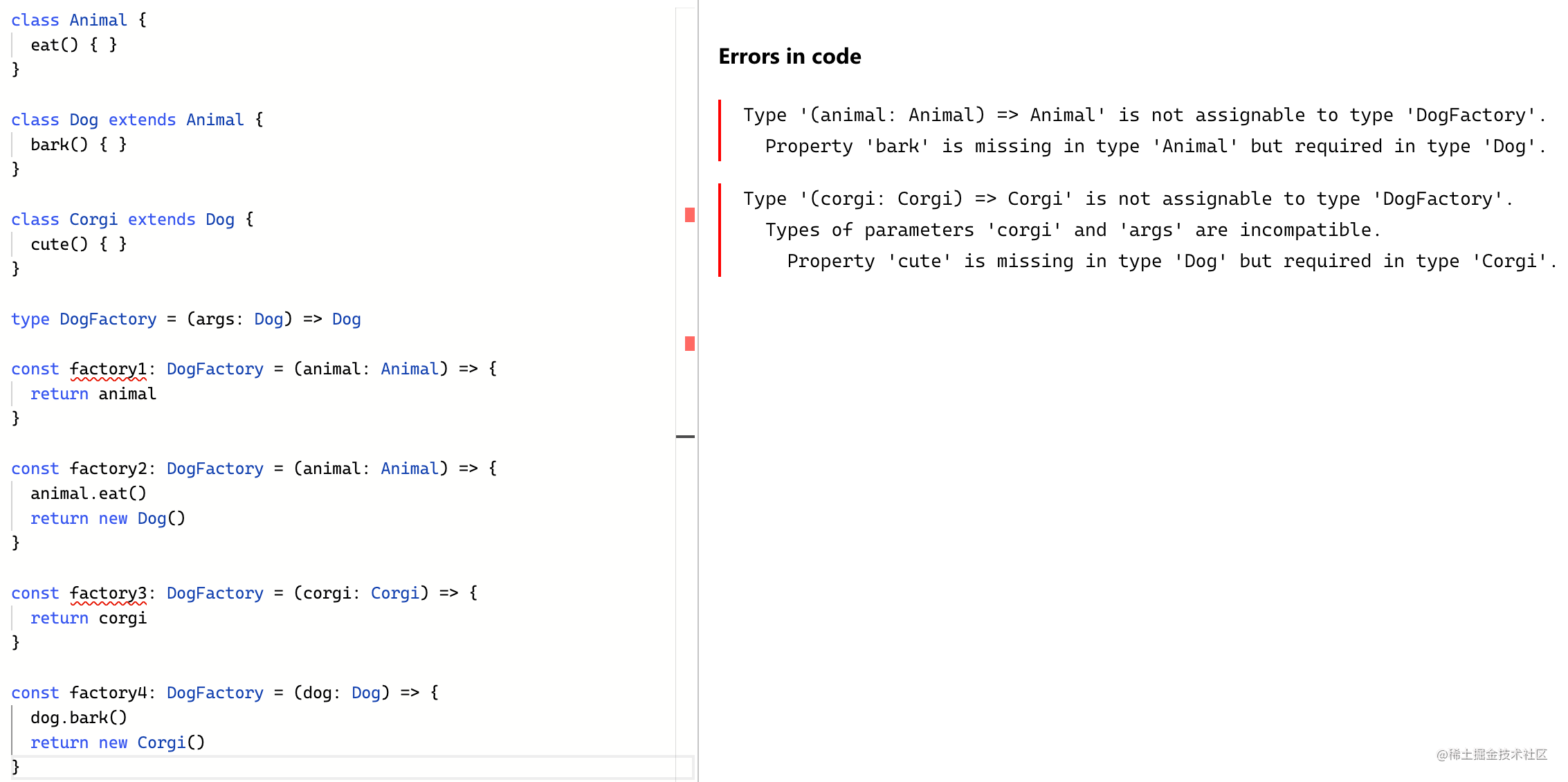
Task: Click the underlined factory1 identifier
Action: 108,370
